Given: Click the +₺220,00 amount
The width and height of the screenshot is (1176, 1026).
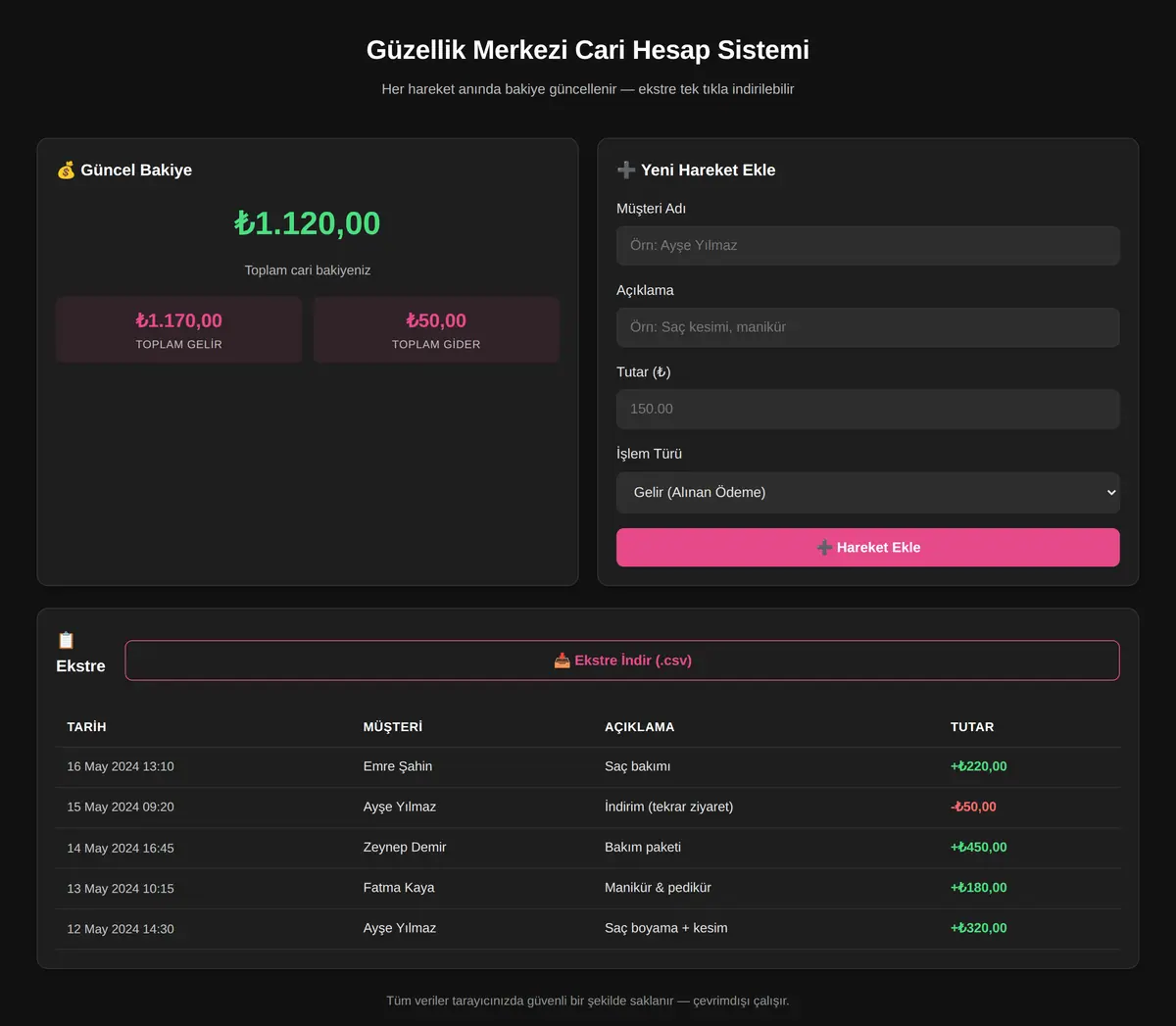Looking at the screenshot, I should click(979, 766).
